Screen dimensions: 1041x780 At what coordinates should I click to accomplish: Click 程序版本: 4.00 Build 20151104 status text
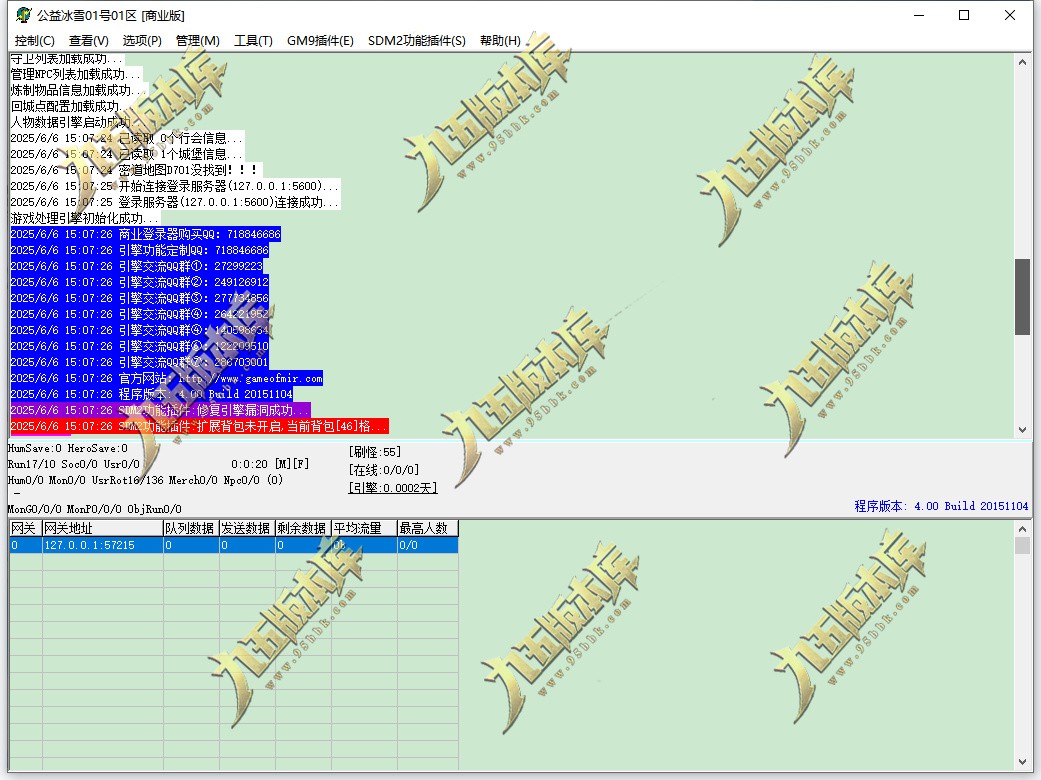[x=941, y=507]
